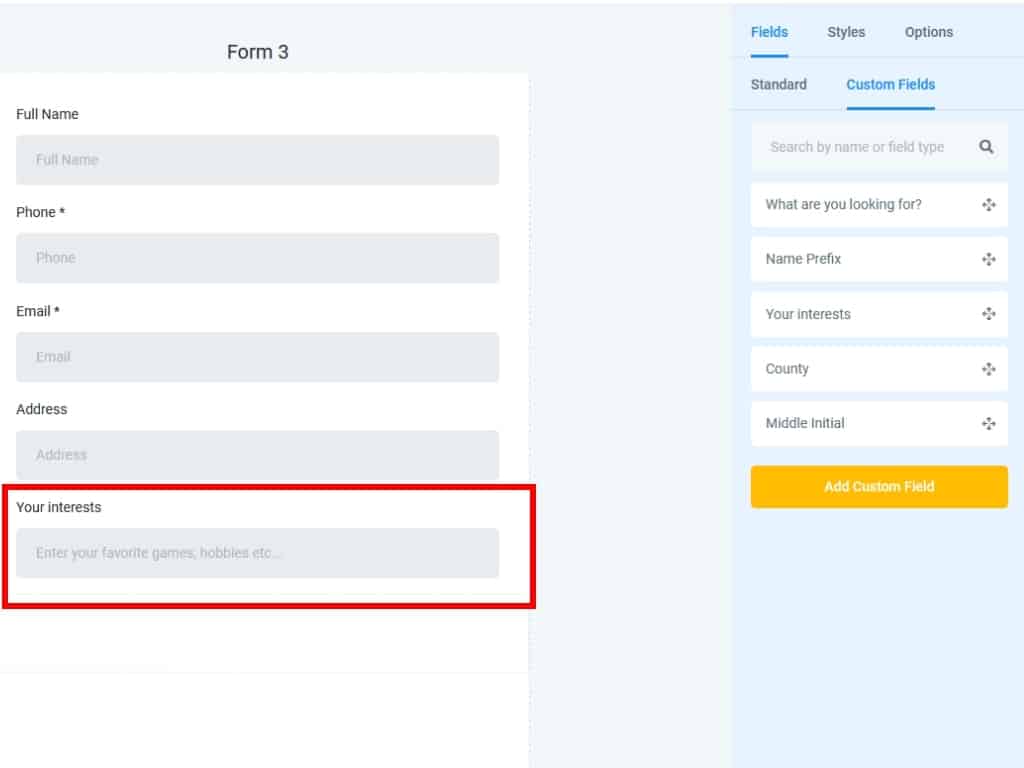This screenshot has height=768, width=1024.
Task: Click drag handle for 'What are you looking for?'
Action: [x=988, y=205]
